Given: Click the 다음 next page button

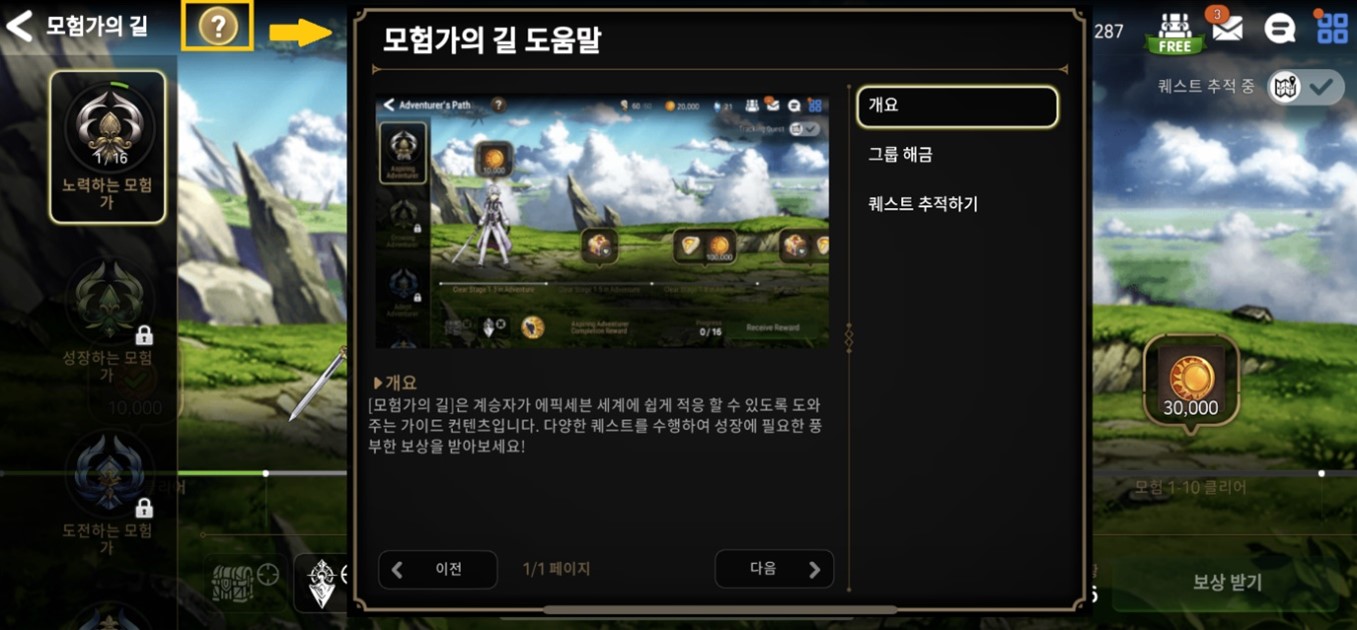Looking at the screenshot, I should 774,569.
